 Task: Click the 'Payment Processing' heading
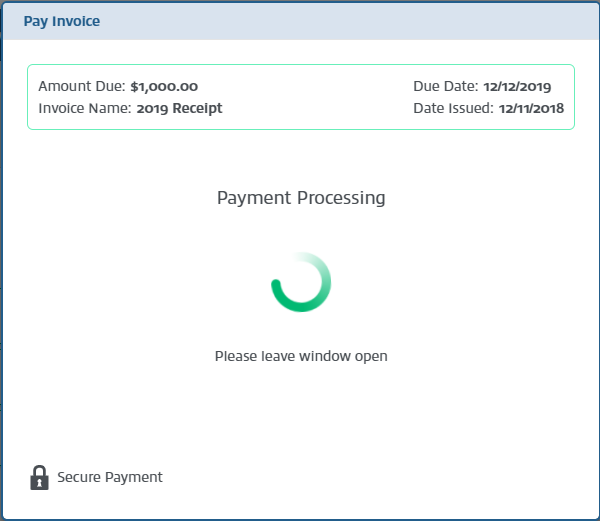pyautogui.click(x=301, y=198)
